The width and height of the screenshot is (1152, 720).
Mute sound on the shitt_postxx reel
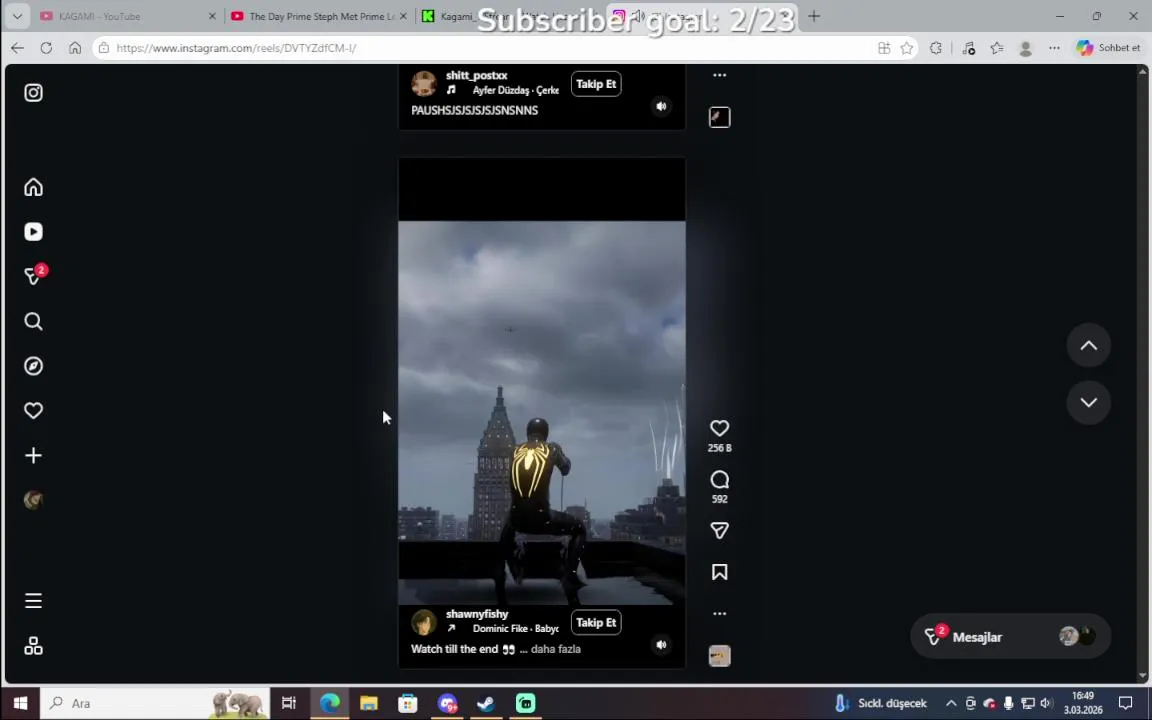pos(661,107)
